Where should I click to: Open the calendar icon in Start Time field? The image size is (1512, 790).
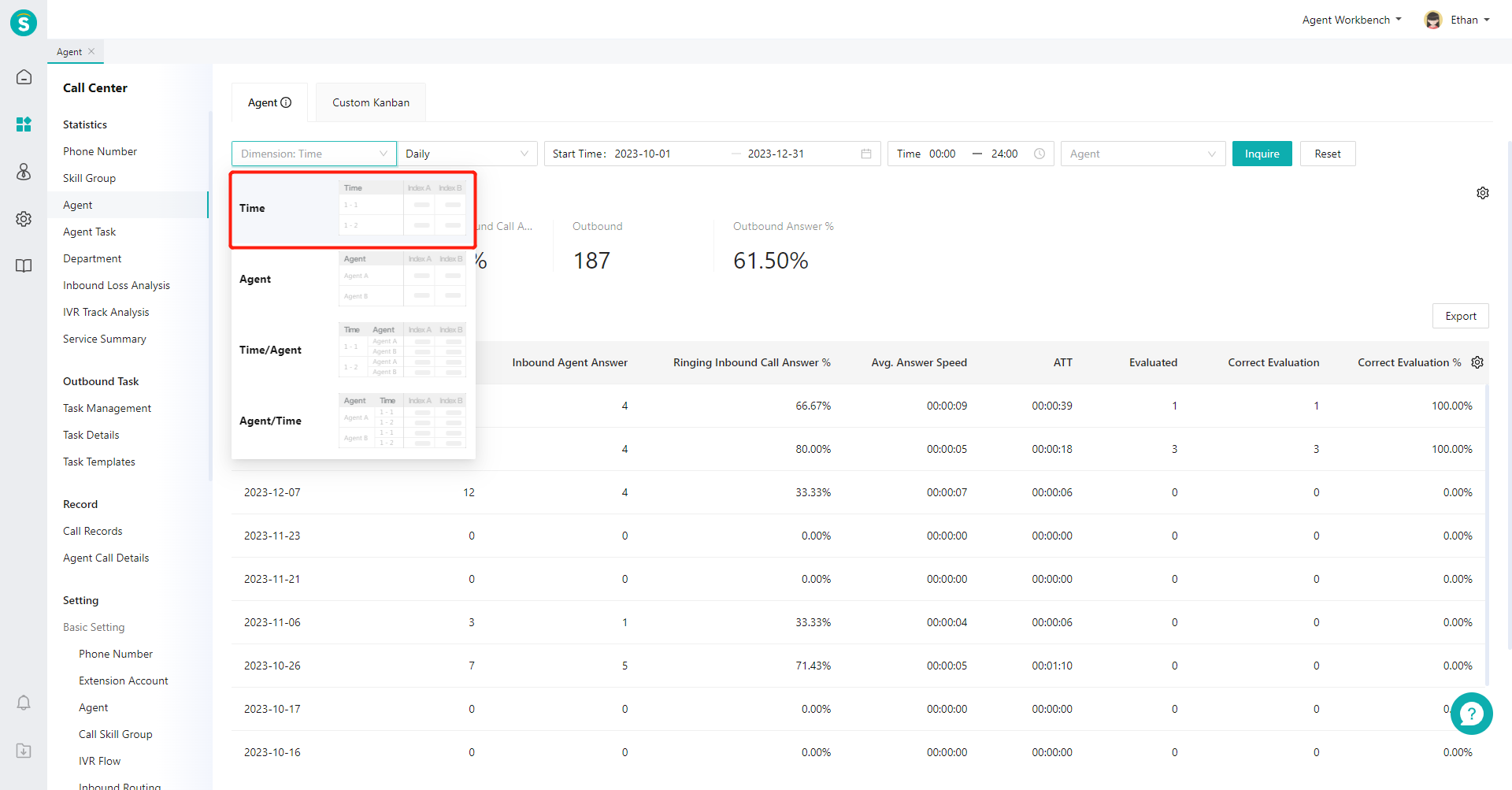866,154
